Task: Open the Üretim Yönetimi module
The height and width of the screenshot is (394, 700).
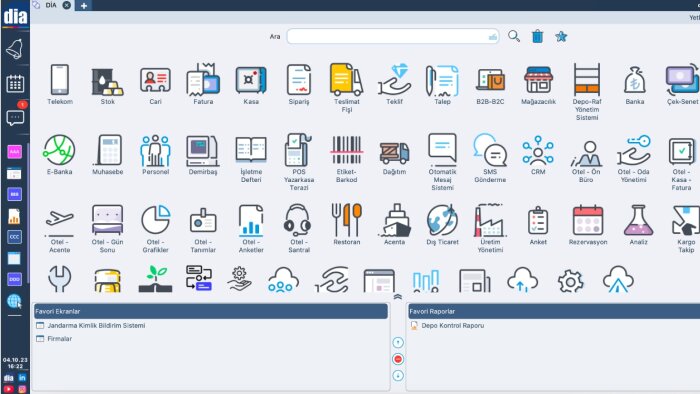Action: point(490,228)
